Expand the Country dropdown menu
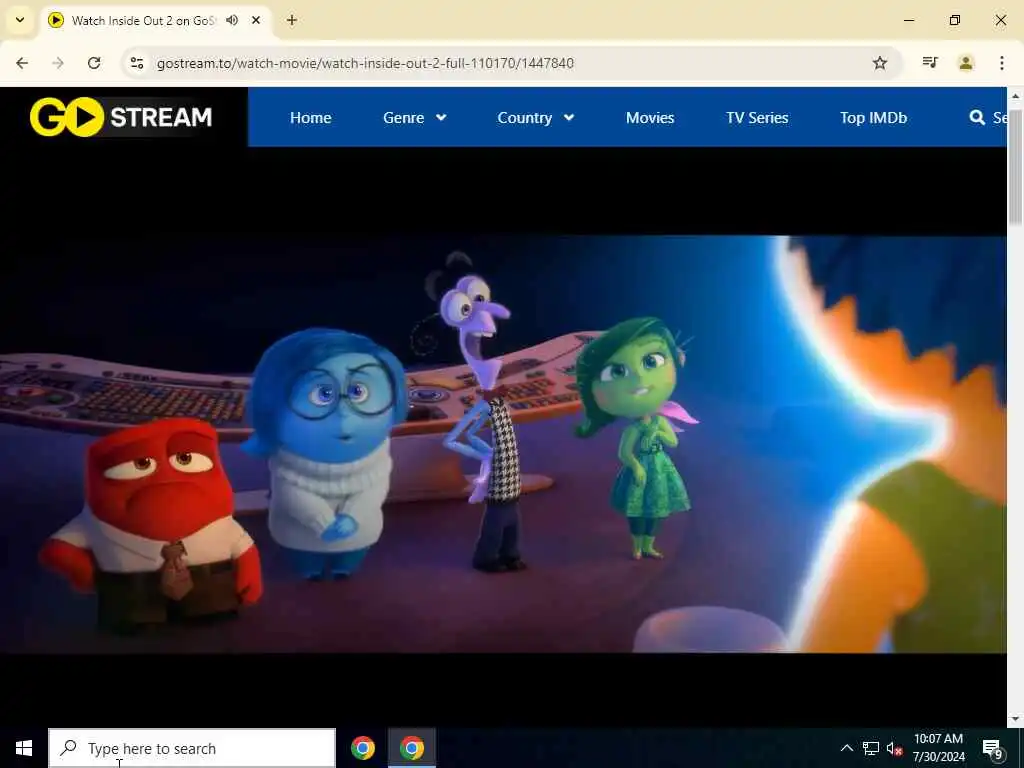The height and width of the screenshot is (768, 1024). point(536,118)
